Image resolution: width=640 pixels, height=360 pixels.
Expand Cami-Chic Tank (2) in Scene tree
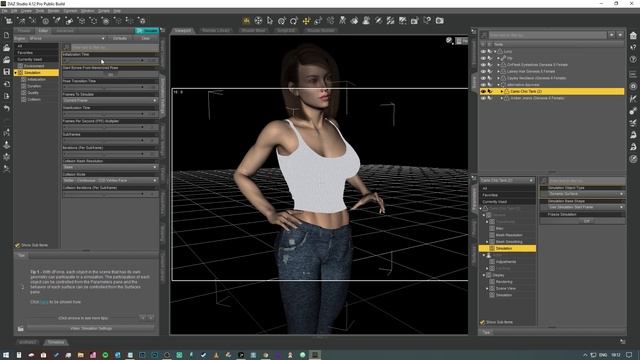[502, 91]
